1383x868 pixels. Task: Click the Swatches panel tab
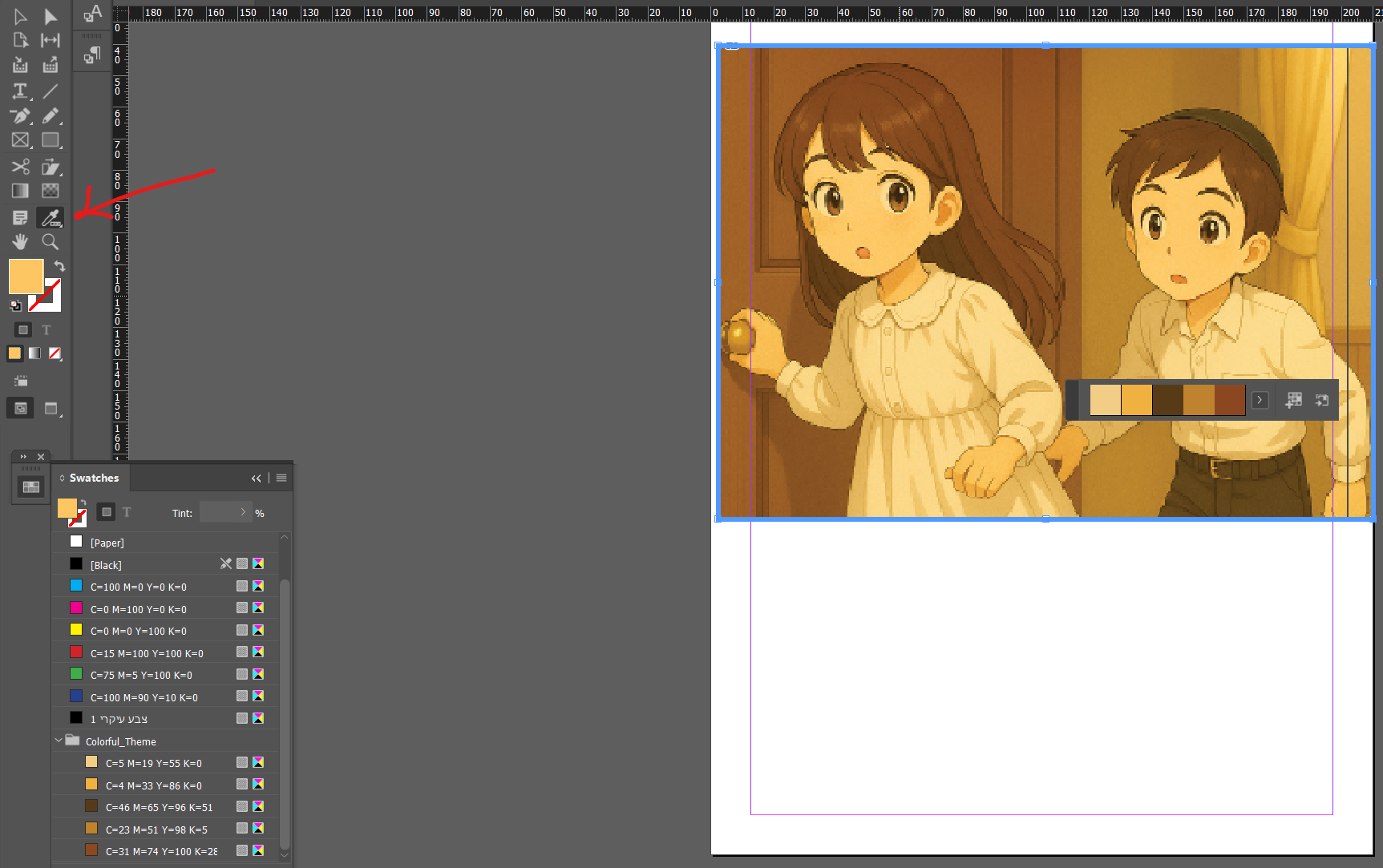coord(93,478)
